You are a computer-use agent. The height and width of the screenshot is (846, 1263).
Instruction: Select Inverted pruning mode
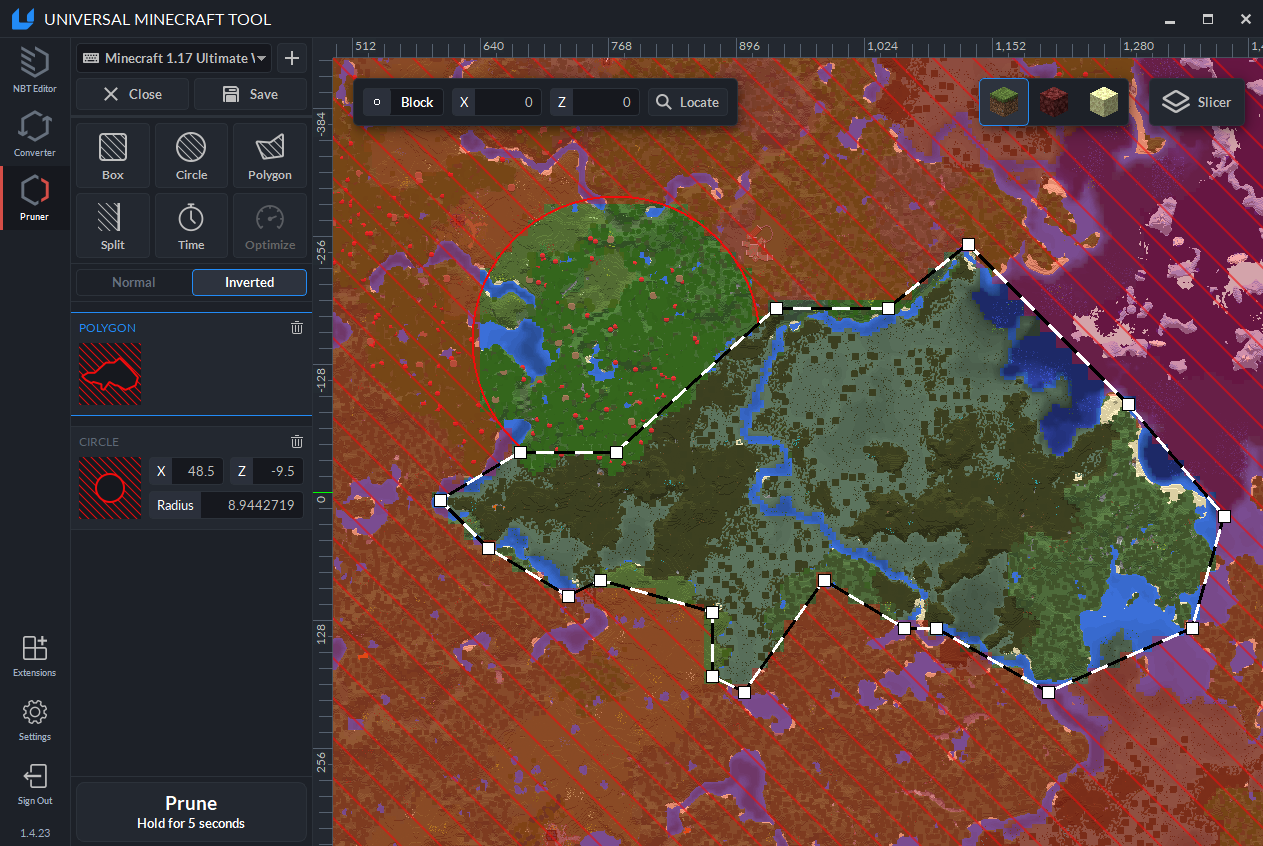point(250,282)
